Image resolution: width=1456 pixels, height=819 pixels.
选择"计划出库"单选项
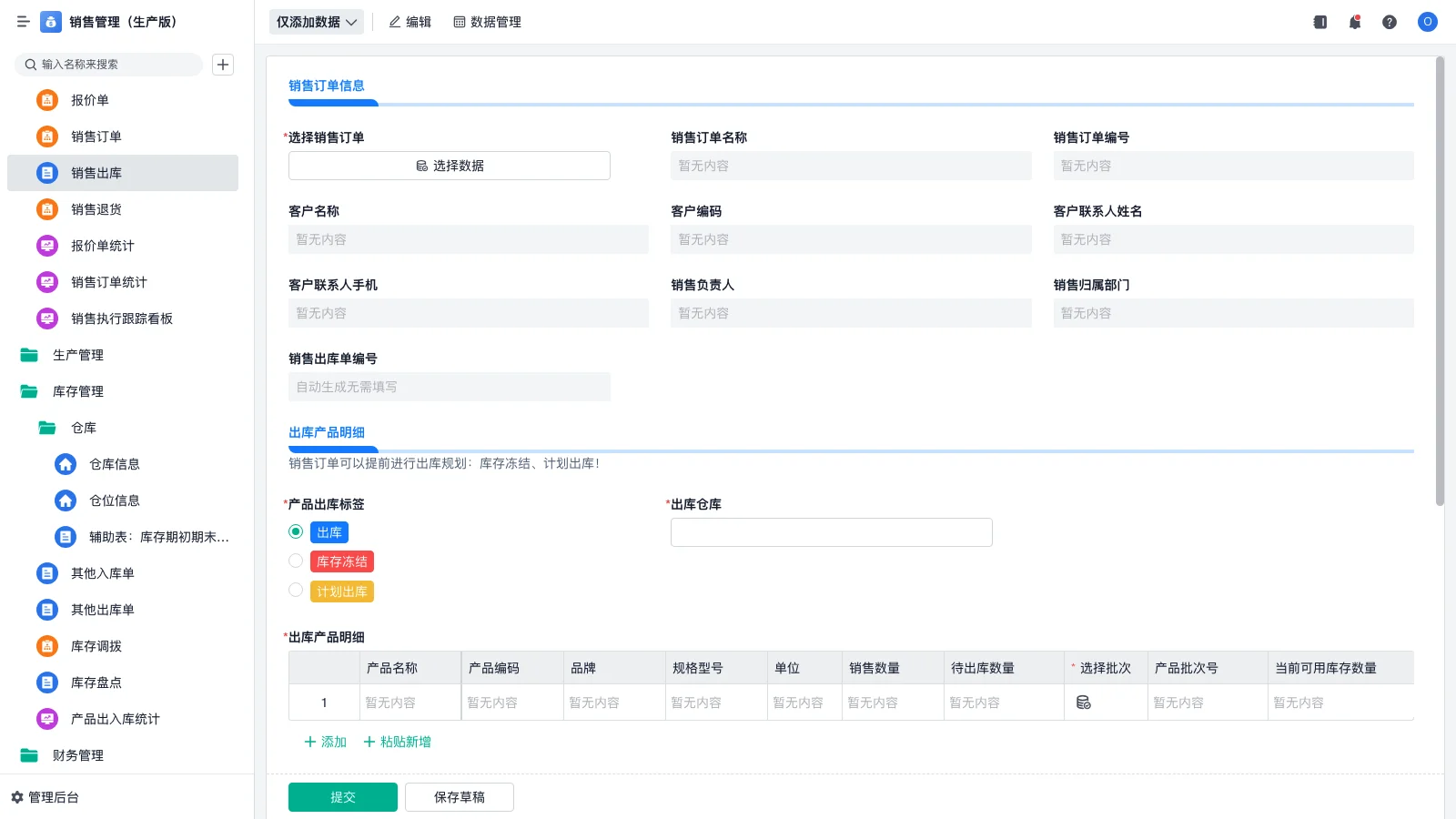(296, 590)
